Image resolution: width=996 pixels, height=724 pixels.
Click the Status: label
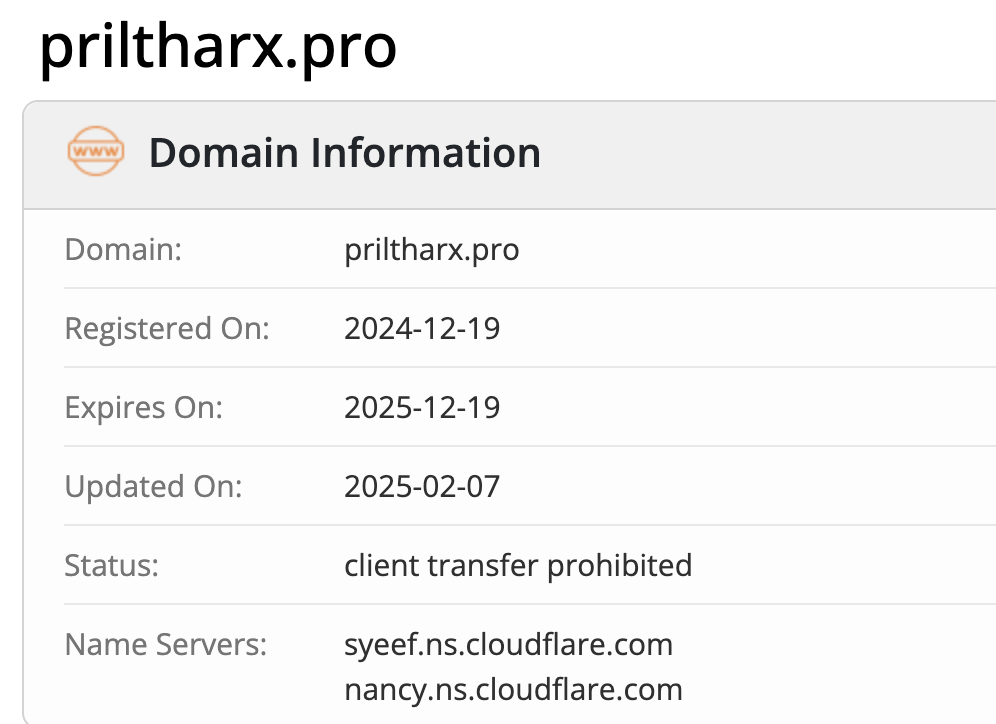[112, 565]
